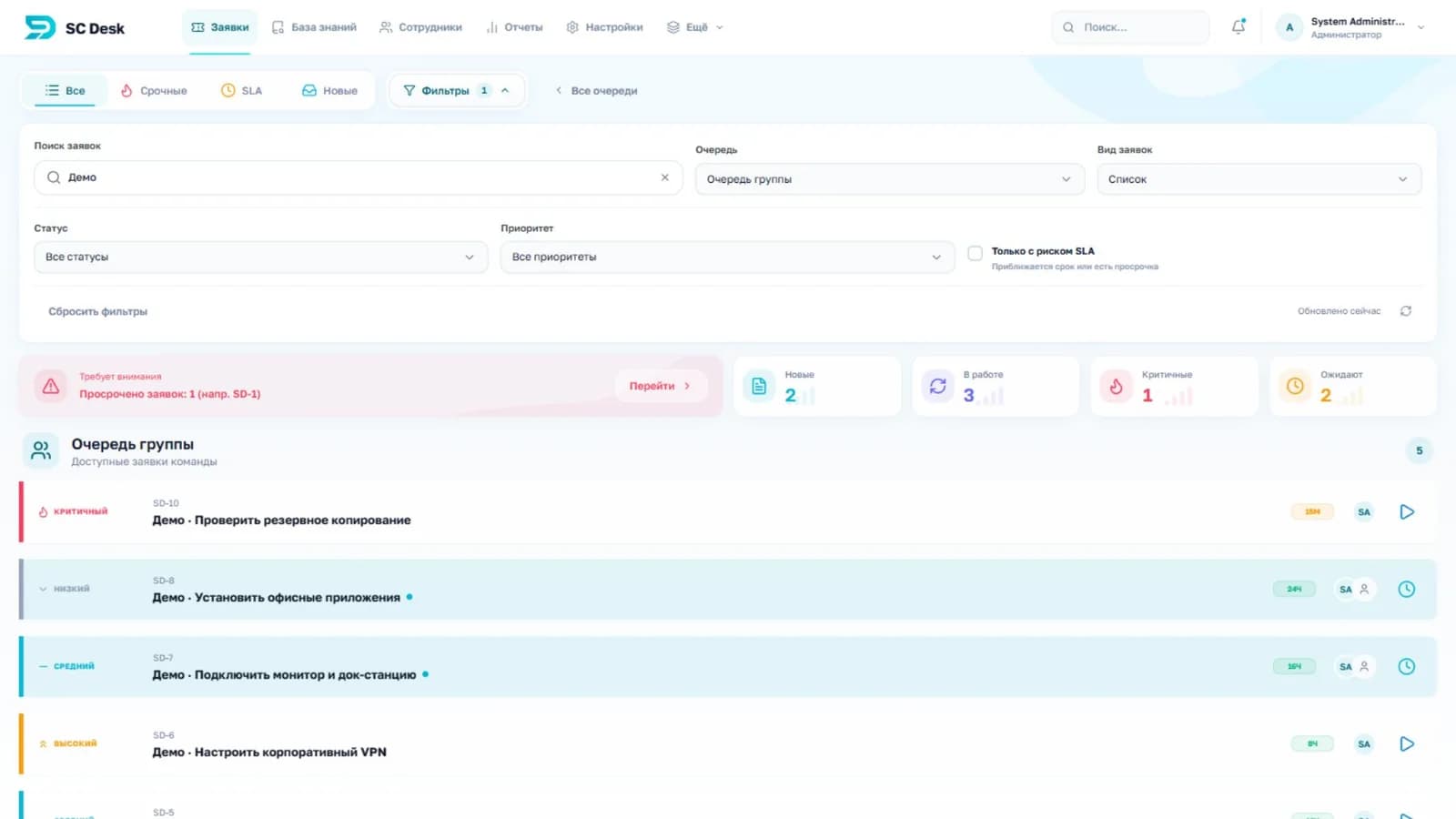Clear the Демо search text with X
Screen dimensions: 1456x819
click(x=665, y=177)
